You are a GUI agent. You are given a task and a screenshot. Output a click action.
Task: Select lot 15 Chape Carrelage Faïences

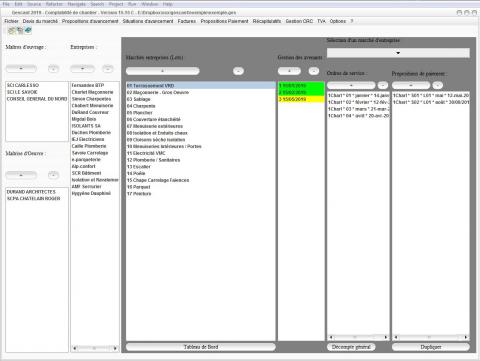tap(201, 180)
